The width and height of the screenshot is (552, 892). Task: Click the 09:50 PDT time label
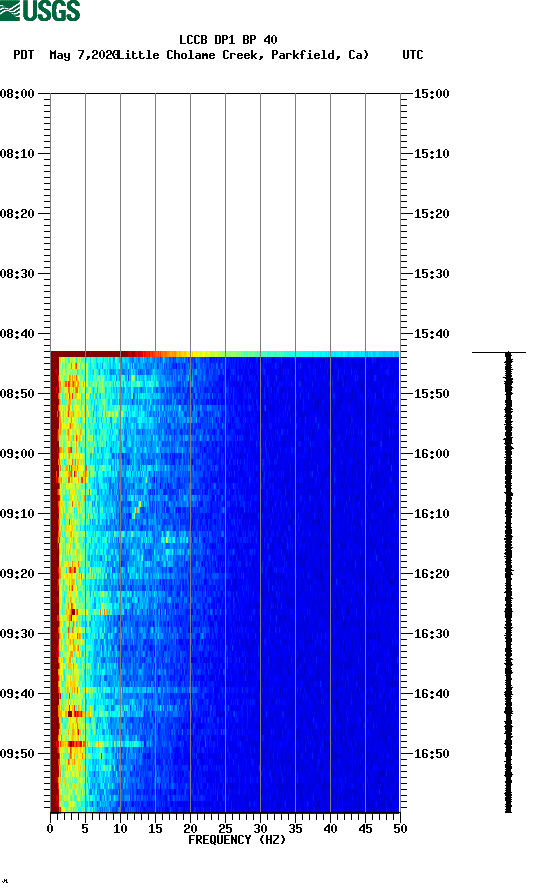tap(18, 754)
